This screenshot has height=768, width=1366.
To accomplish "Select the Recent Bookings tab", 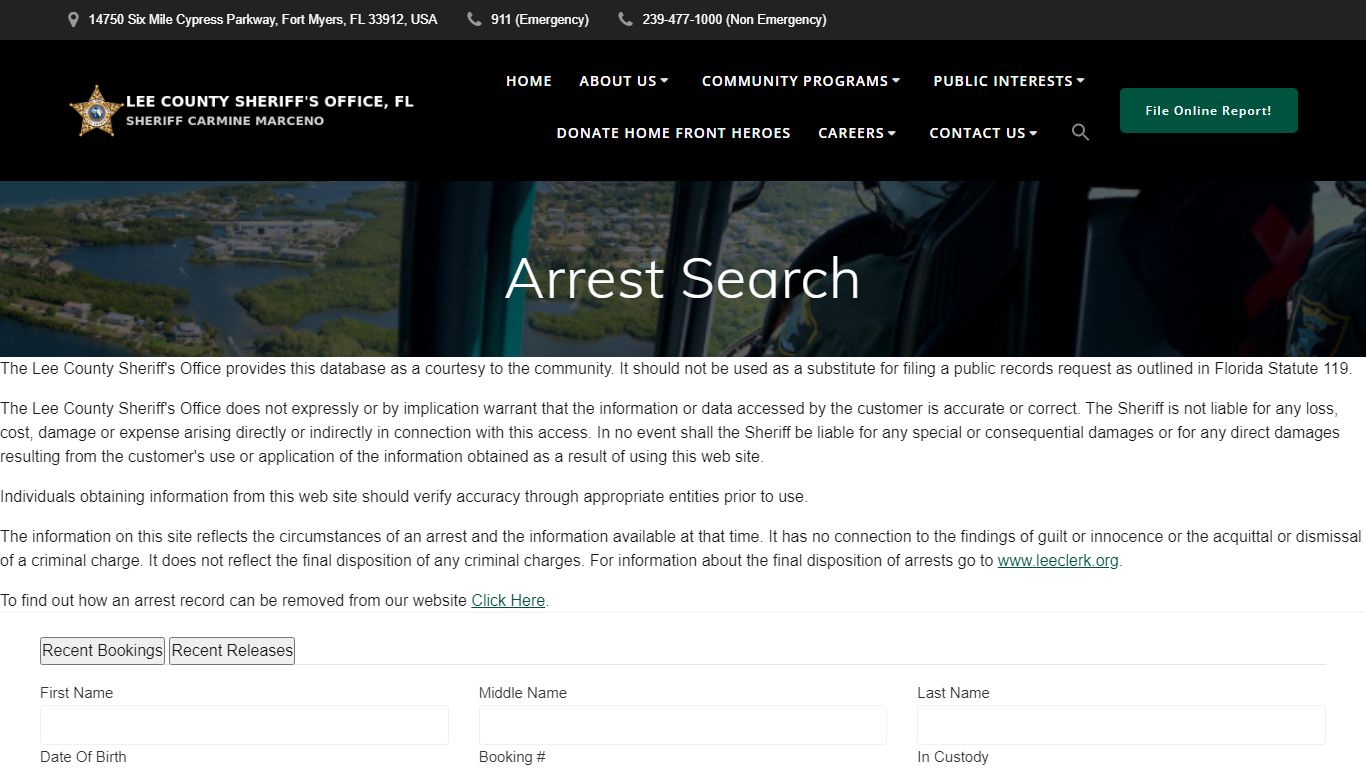I will coord(101,650).
